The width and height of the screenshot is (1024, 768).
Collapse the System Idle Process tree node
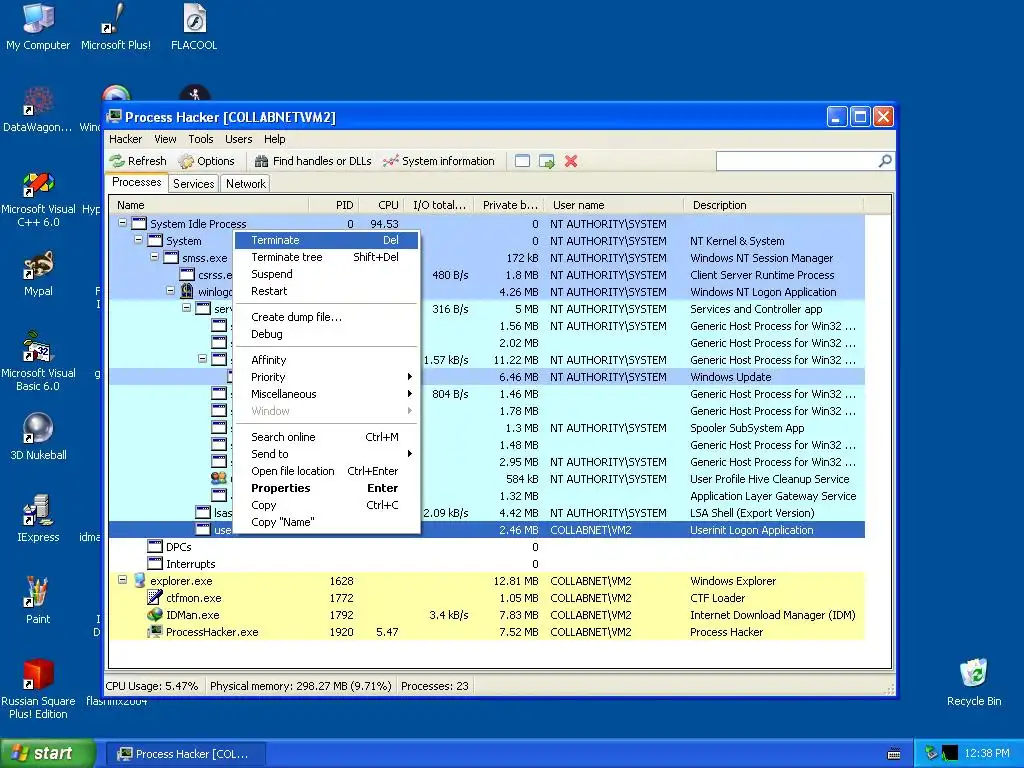click(x=122, y=223)
